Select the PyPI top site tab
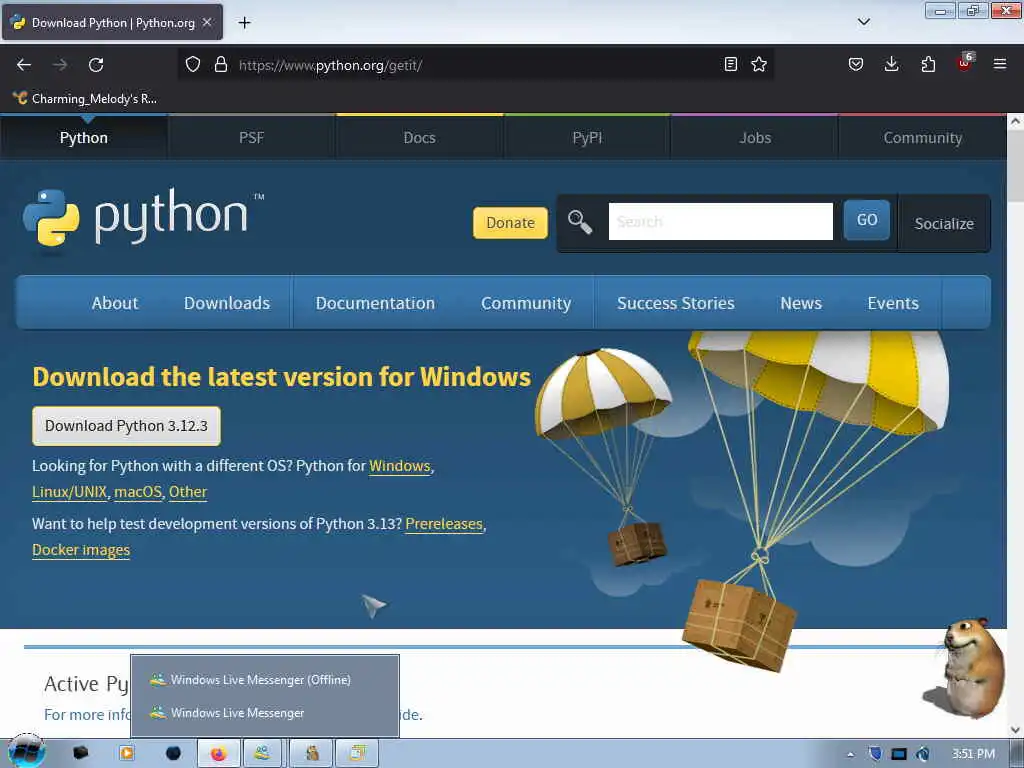 click(587, 137)
